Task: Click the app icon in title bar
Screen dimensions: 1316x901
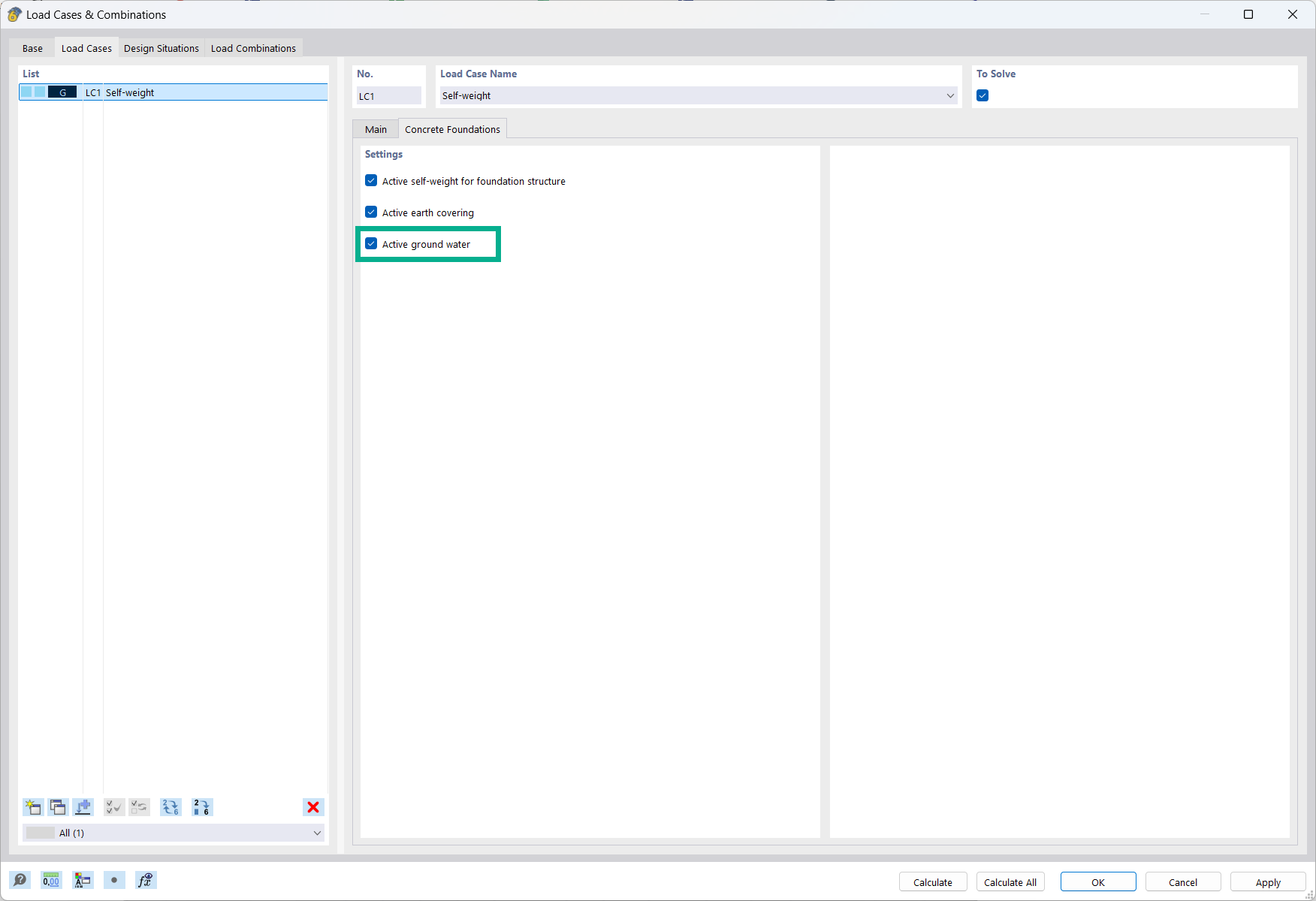Action: point(14,14)
